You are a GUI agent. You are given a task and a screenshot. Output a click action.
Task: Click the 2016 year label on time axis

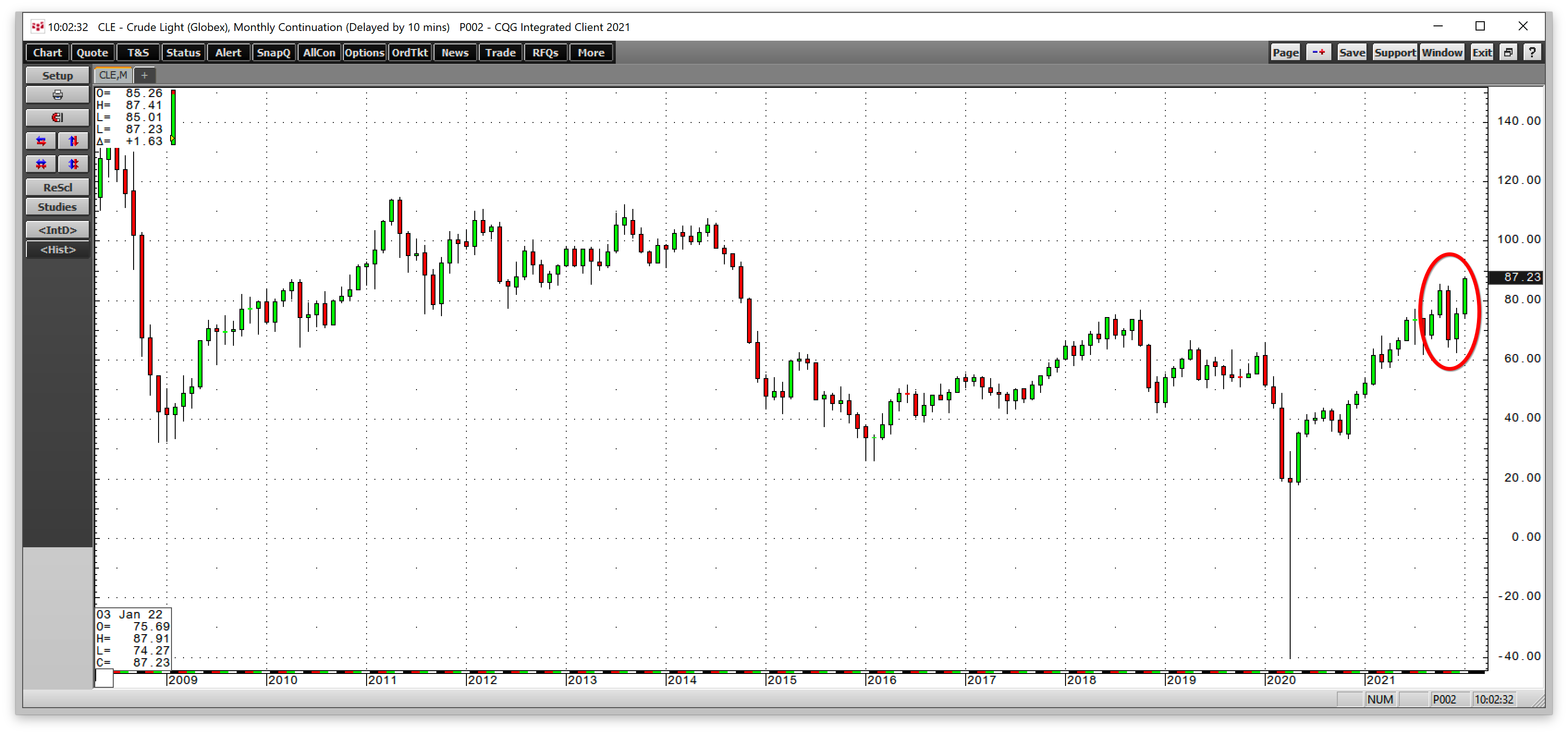click(882, 680)
